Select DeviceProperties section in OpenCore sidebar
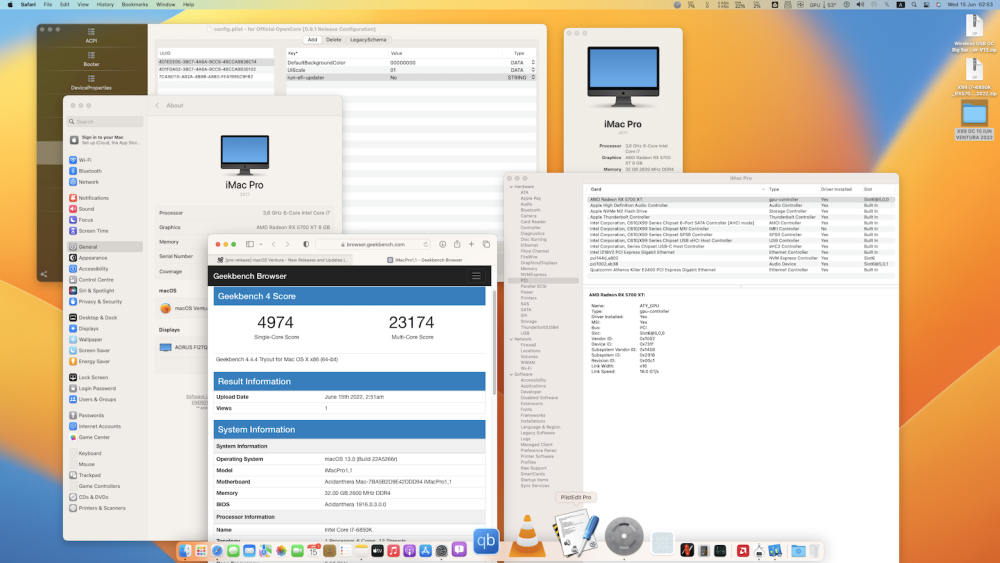This screenshot has height=563, width=1000. (x=91, y=83)
